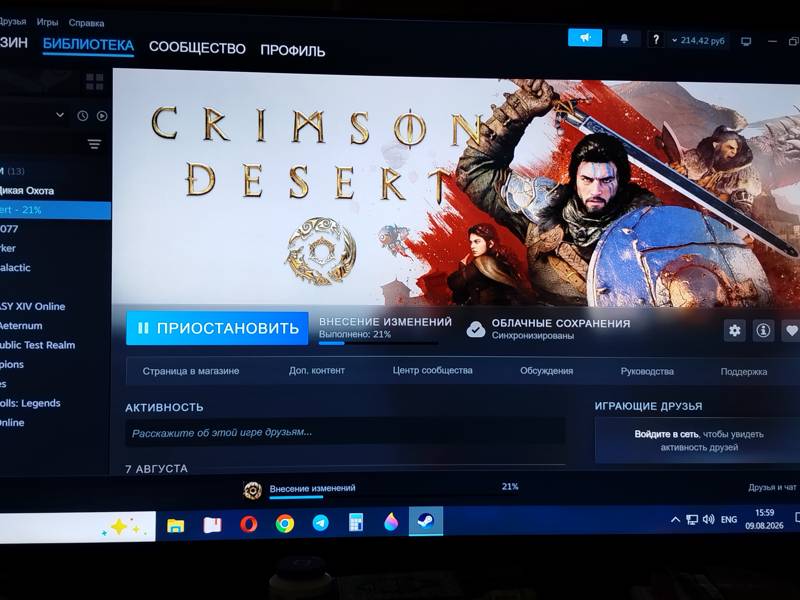This screenshot has width=800, height=600.
Task: Click the Войдите в сеть link
Action: [666, 434]
